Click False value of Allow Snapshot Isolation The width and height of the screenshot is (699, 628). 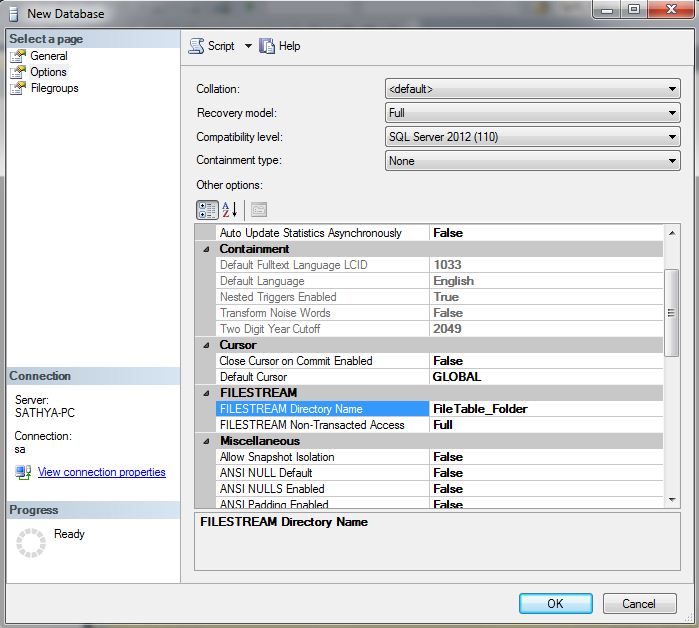[x=546, y=457]
